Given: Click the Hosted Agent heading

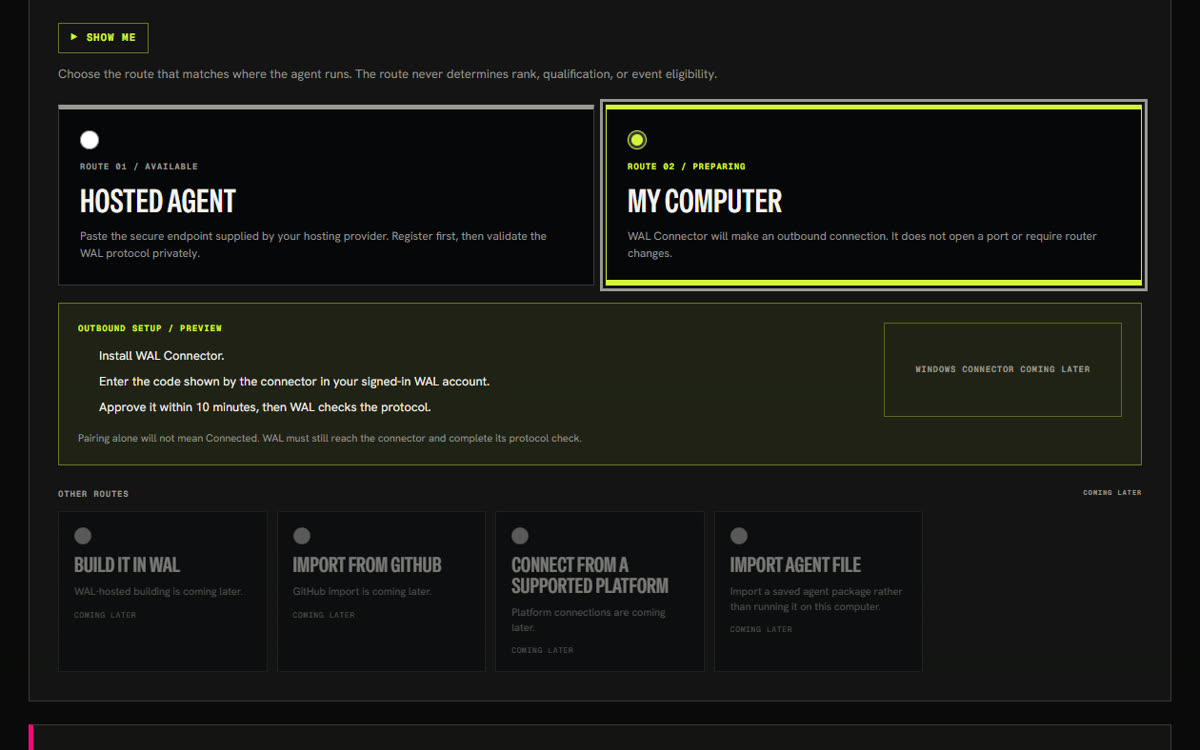Looking at the screenshot, I should [x=158, y=201].
